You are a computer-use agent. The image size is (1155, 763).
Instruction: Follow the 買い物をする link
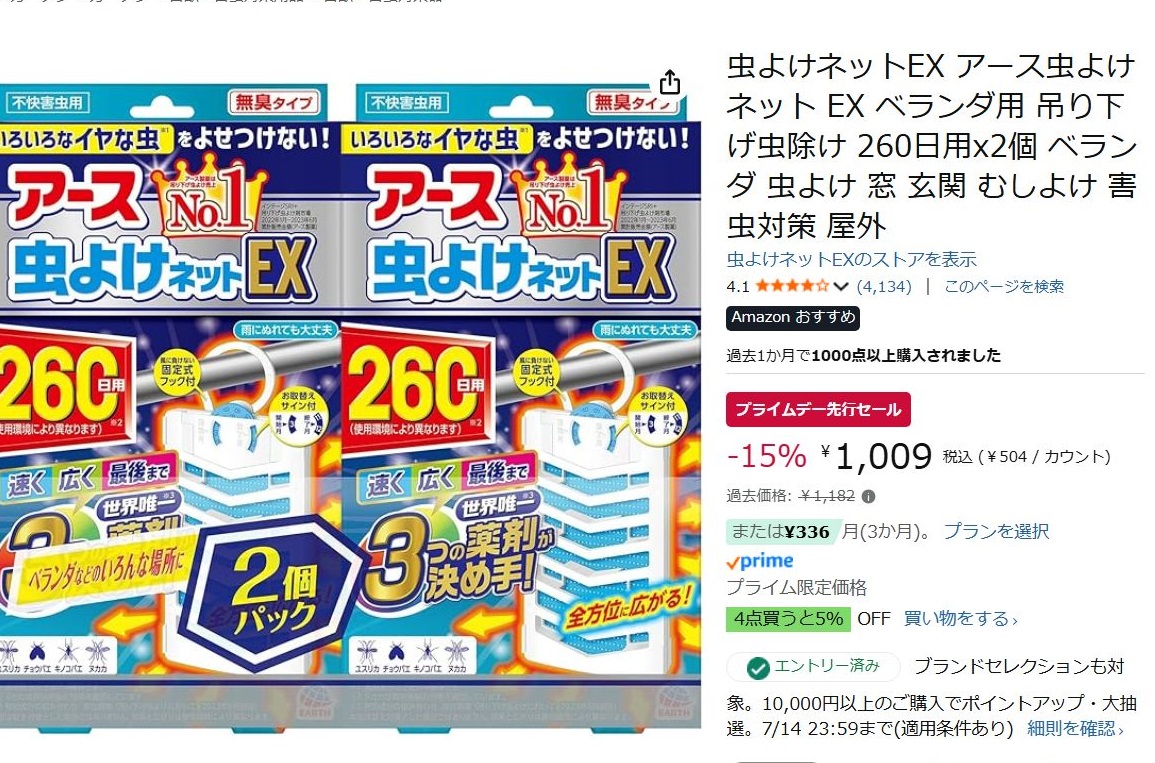(x=961, y=619)
